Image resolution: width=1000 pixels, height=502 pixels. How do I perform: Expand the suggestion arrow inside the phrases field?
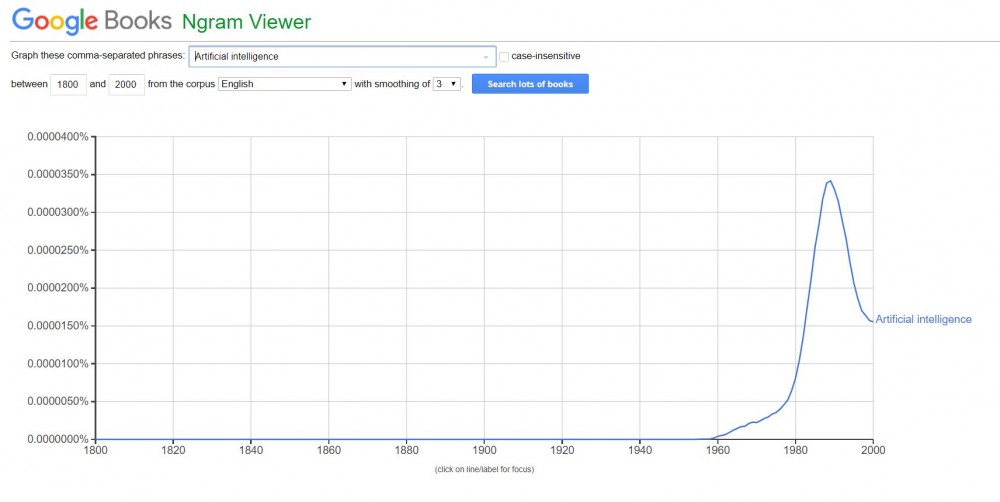[x=486, y=57]
